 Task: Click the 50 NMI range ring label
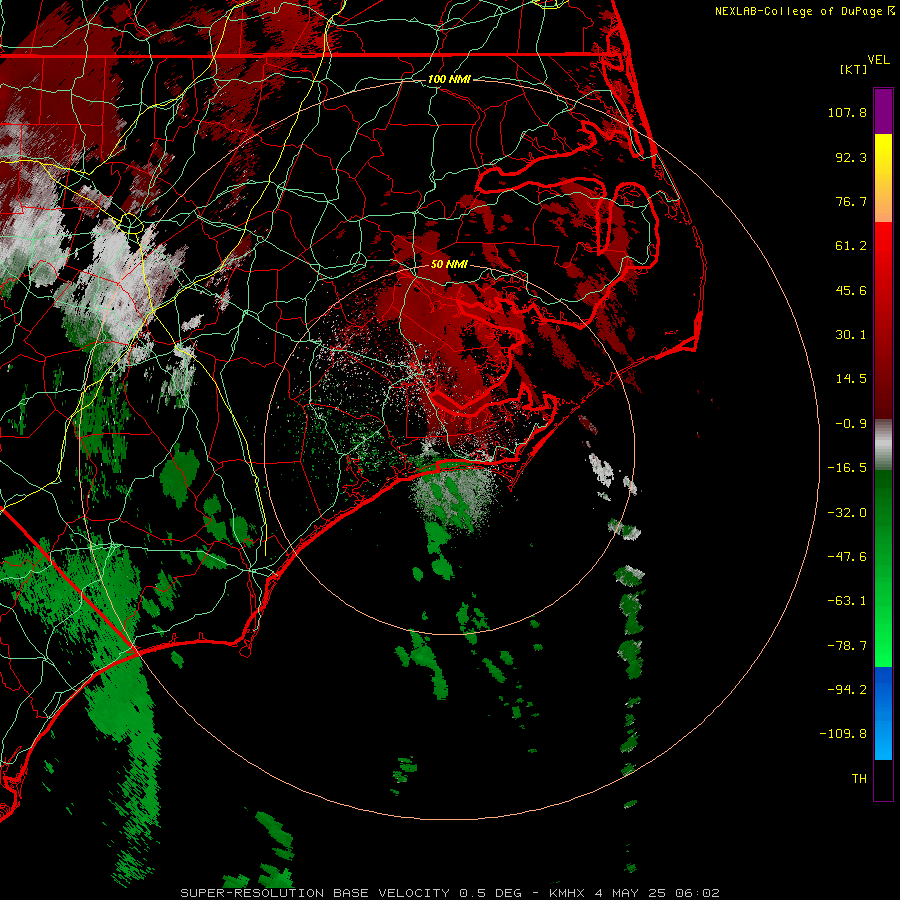[449, 265]
